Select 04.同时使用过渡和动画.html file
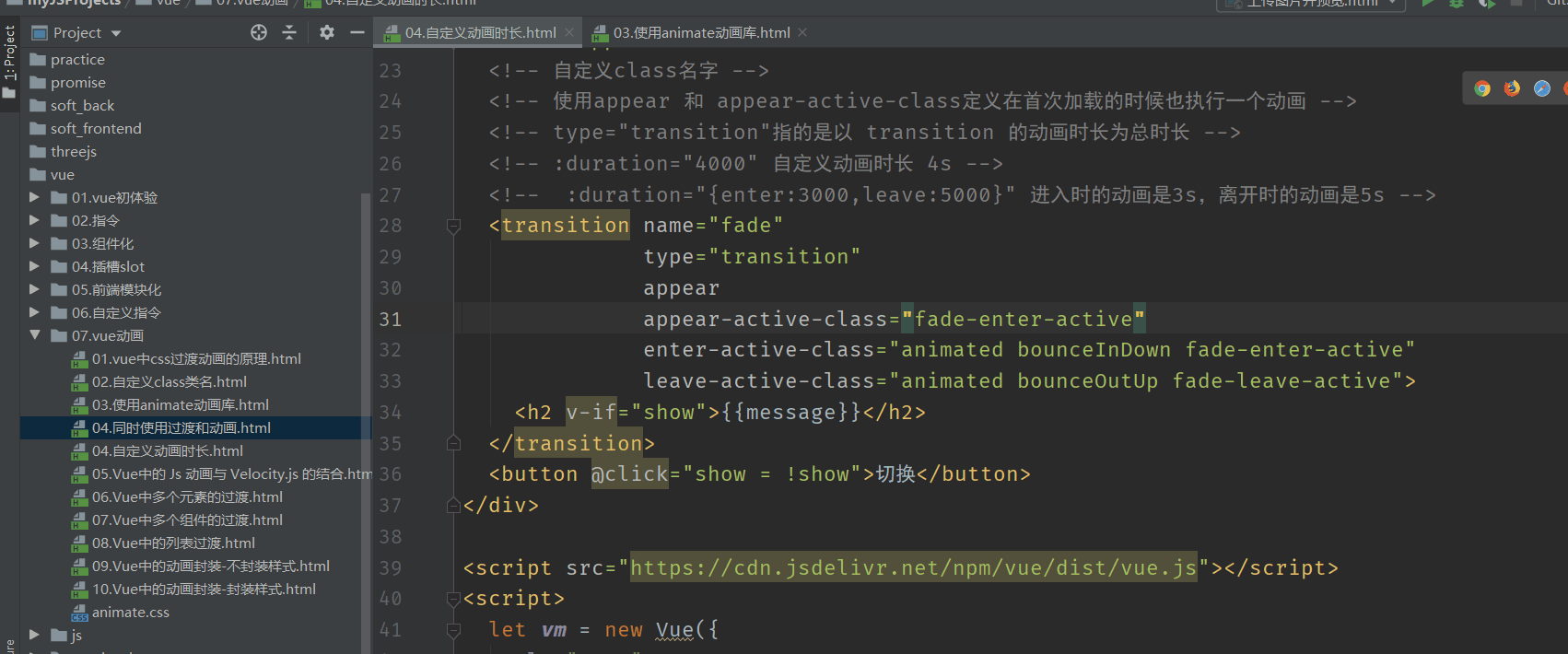 (x=181, y=427)
